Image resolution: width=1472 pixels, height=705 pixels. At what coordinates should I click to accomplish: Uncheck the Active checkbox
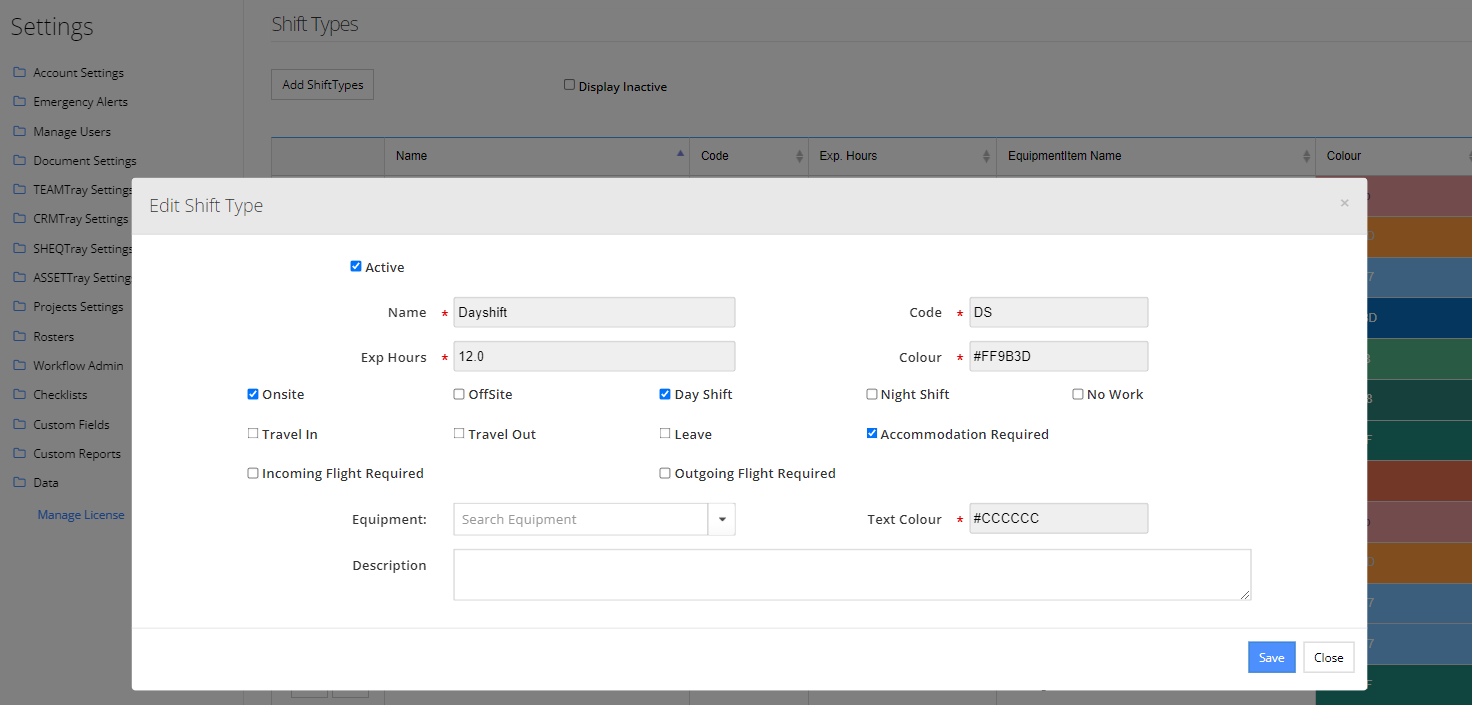[356, 266]
